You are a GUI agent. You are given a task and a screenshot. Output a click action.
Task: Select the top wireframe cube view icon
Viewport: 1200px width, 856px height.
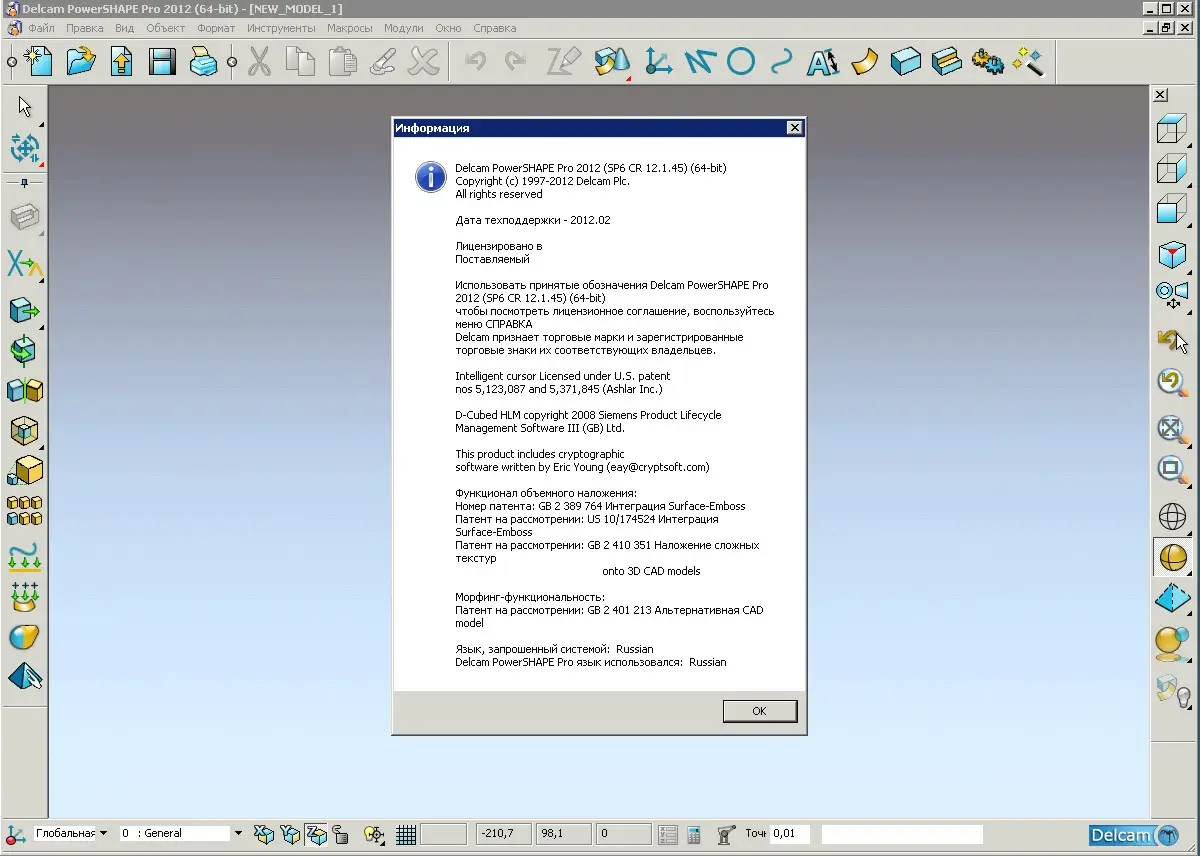[x=1171, y=131]
